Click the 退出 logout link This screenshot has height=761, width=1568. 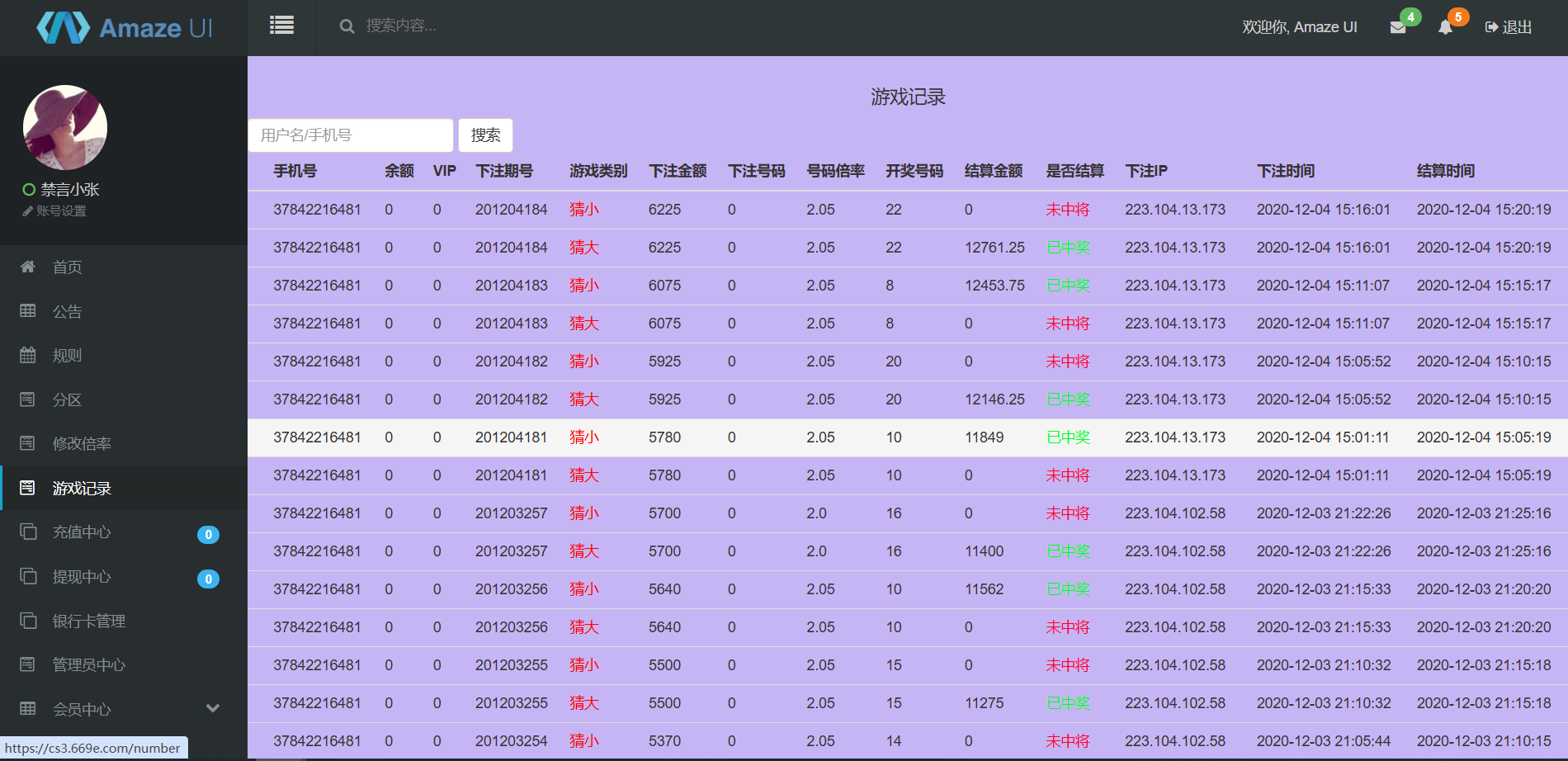[1509, 27]
